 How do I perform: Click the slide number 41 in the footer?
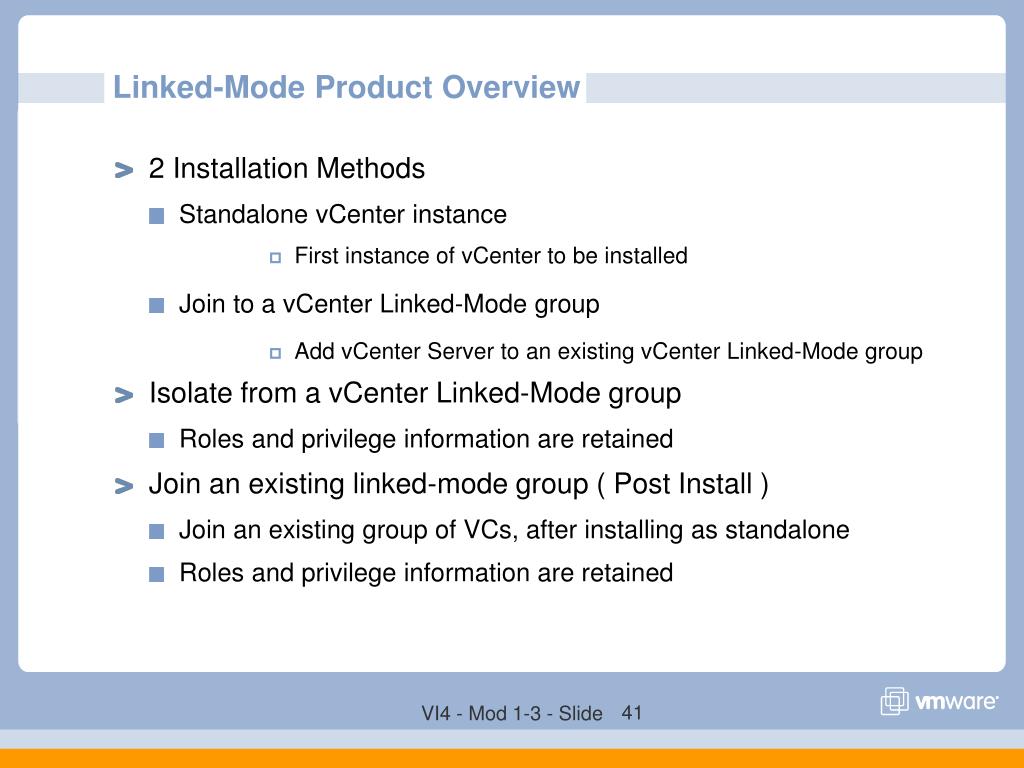coord(632,712)
